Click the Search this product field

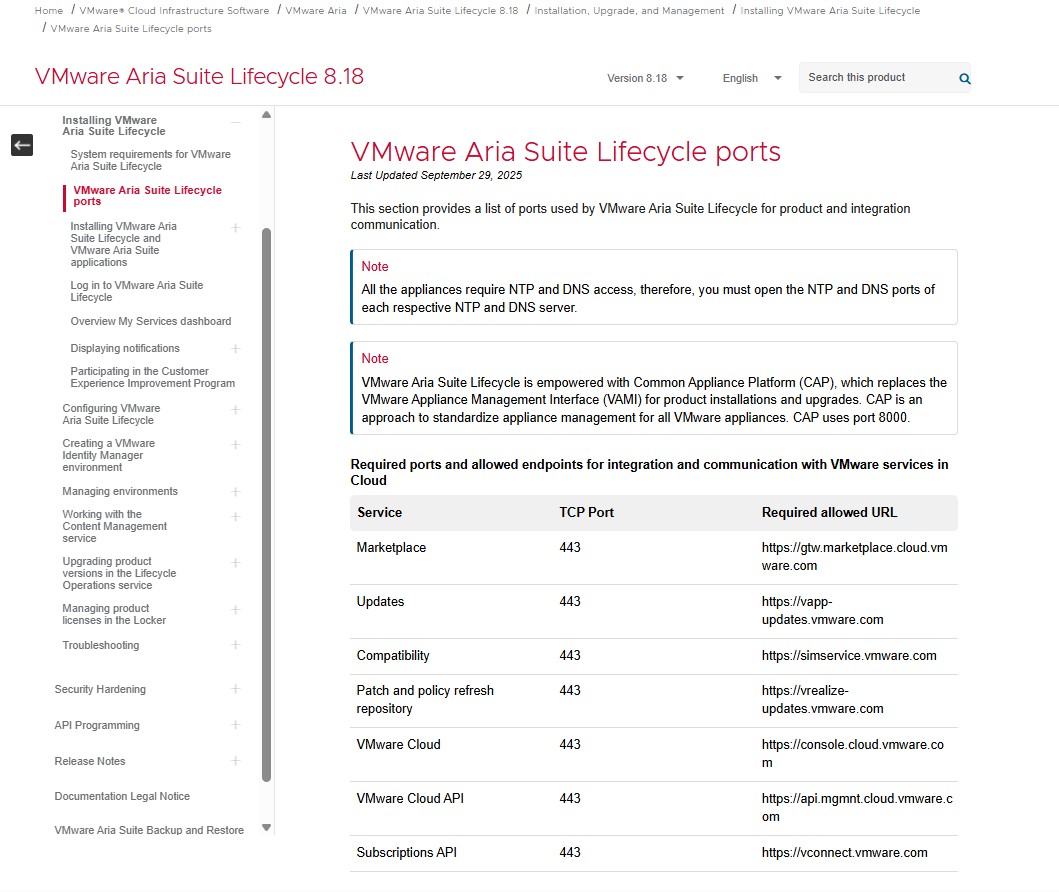pos(875,78)
